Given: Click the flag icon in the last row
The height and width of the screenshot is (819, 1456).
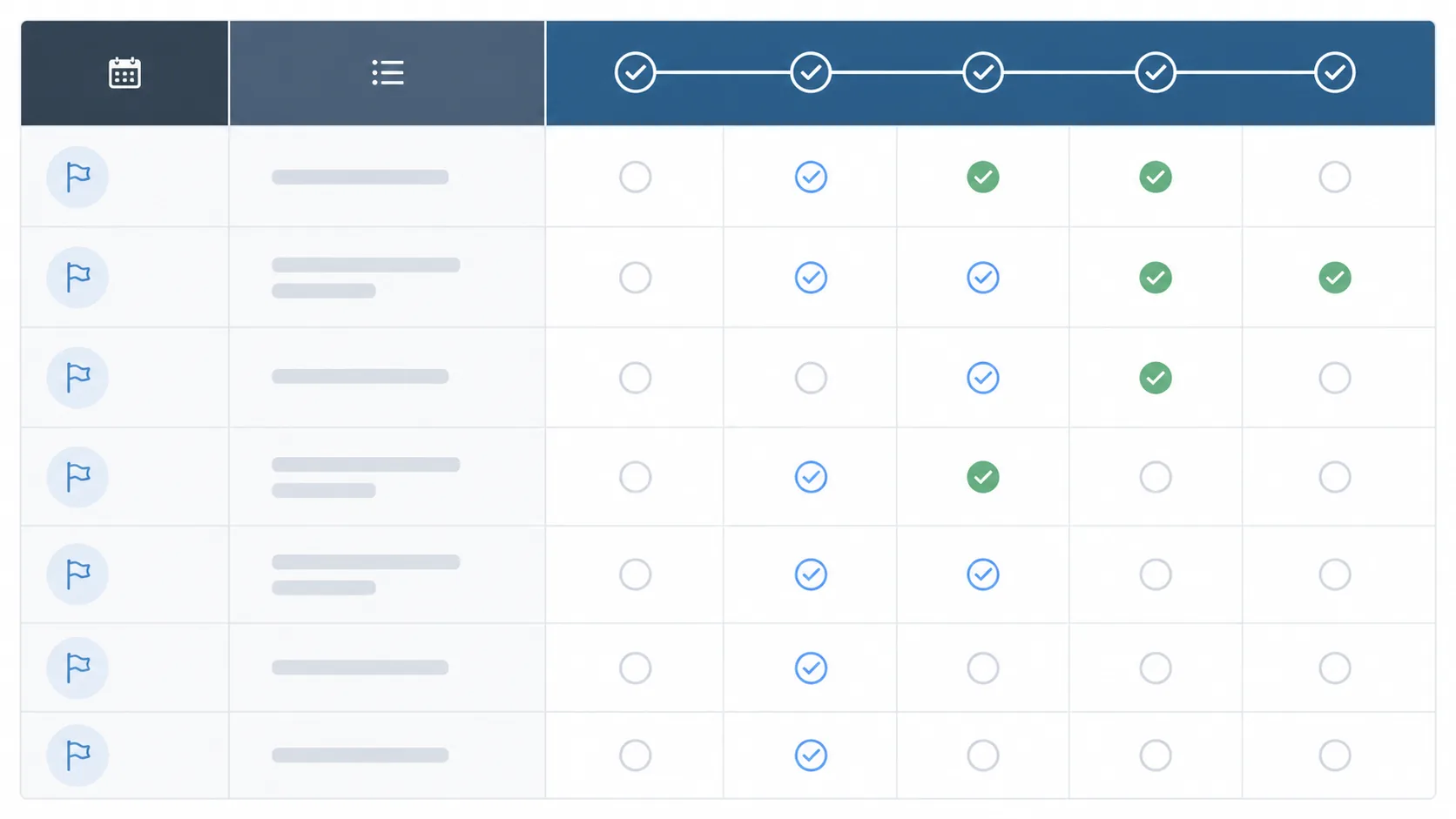Looking at the screenshot, I should 78,755.
